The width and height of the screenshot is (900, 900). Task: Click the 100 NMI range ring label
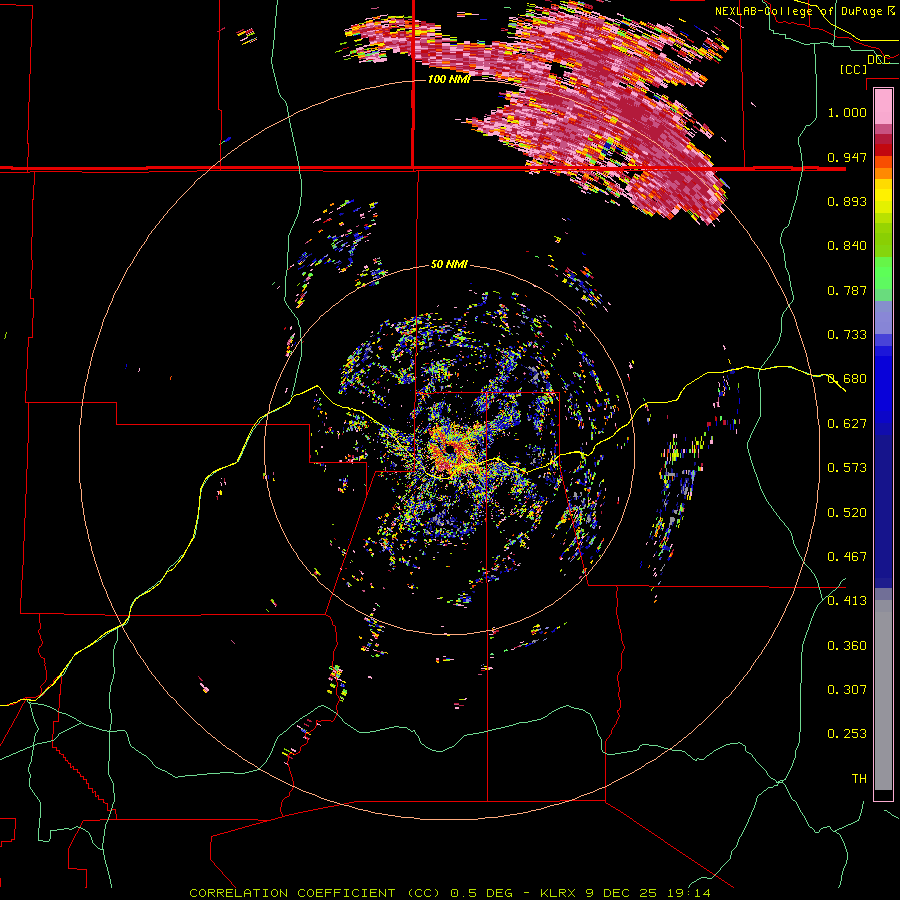pyautogui.click(x=449, y=79)
